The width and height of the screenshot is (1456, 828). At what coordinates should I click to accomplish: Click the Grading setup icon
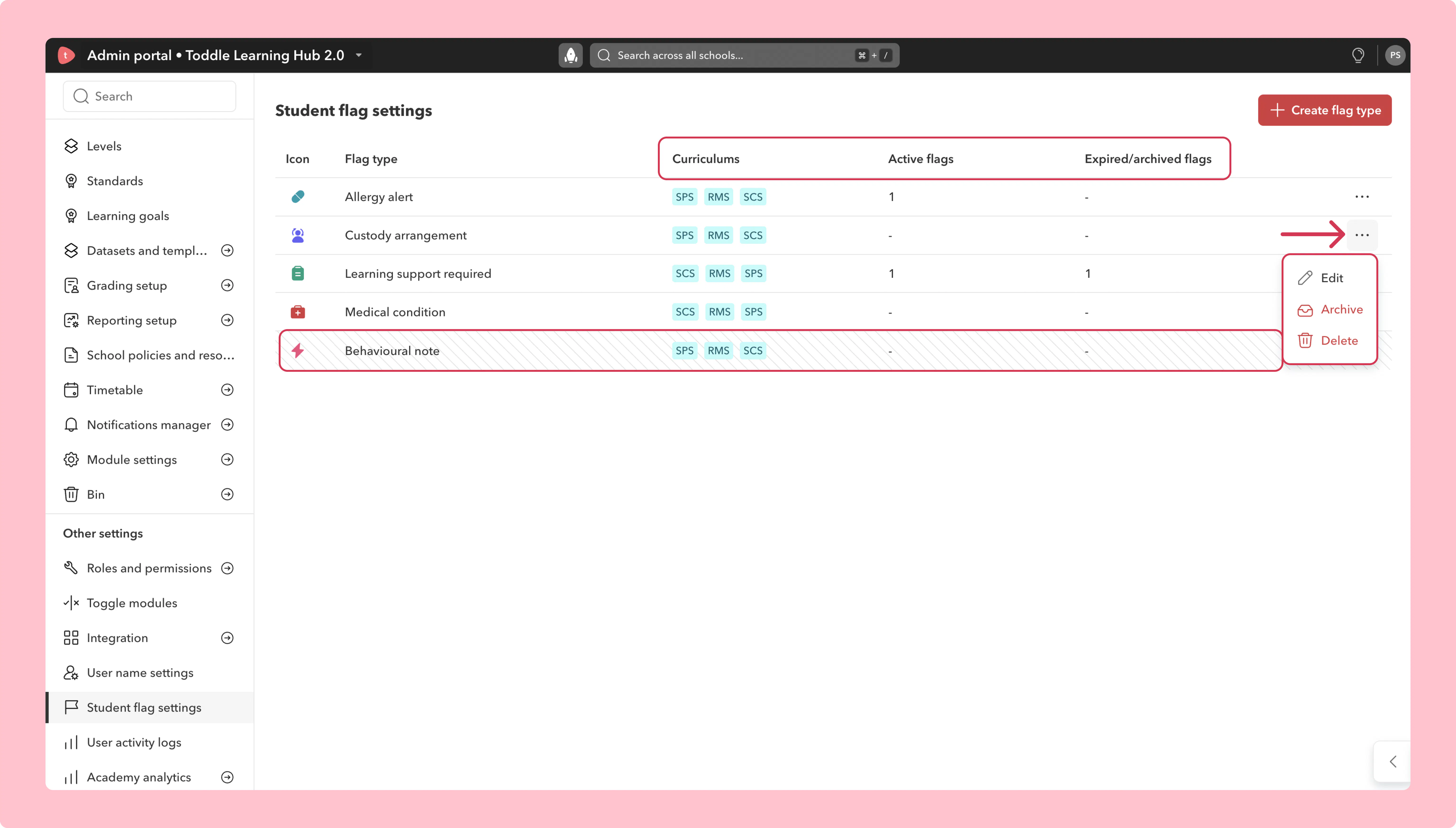pos(71,285)
